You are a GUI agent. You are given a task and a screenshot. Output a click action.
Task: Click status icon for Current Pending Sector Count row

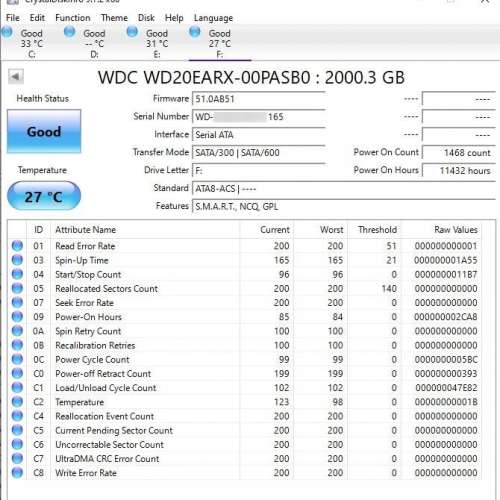(17, 430)
